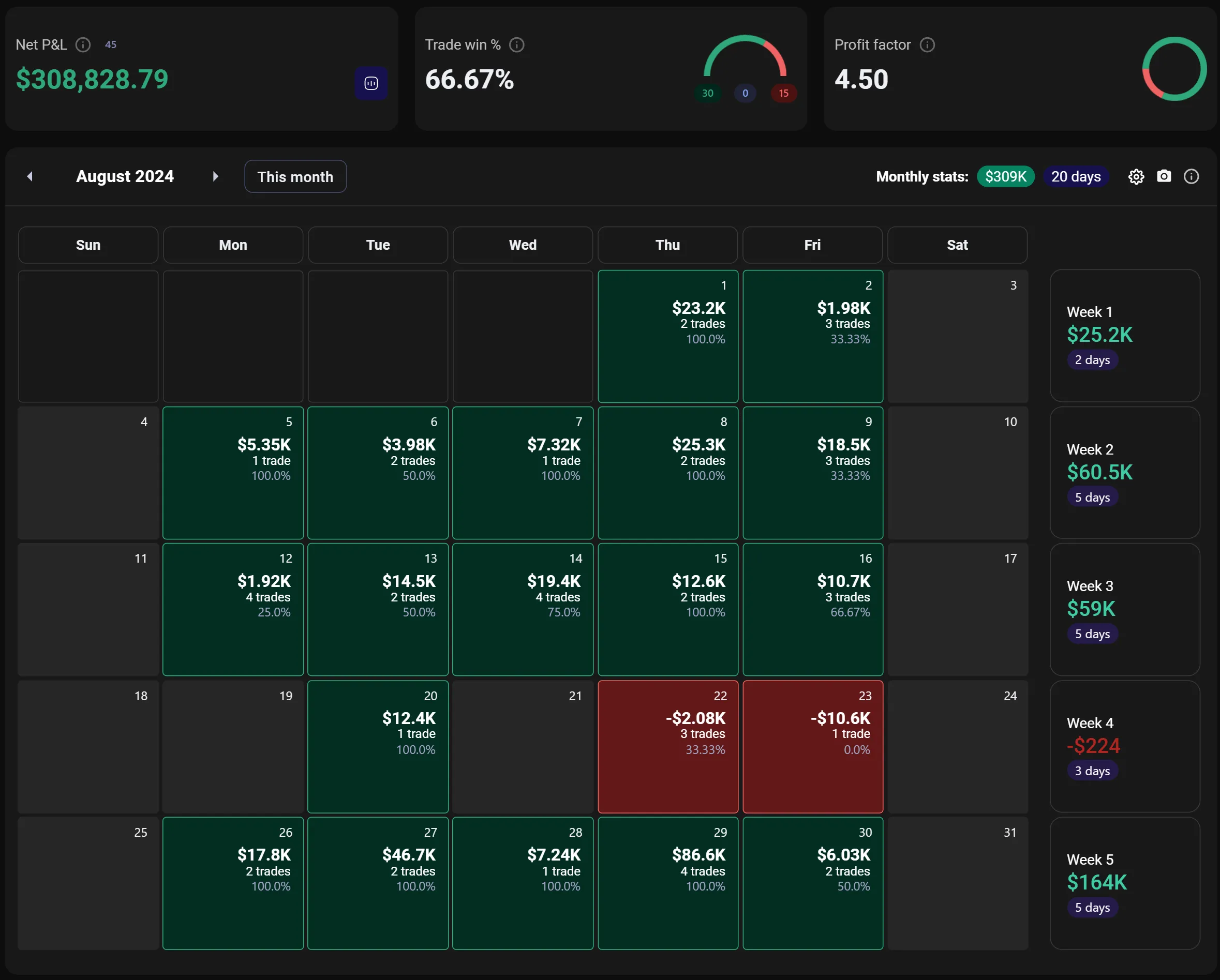Click the Profit factor info icon

(x=927, y=44)
